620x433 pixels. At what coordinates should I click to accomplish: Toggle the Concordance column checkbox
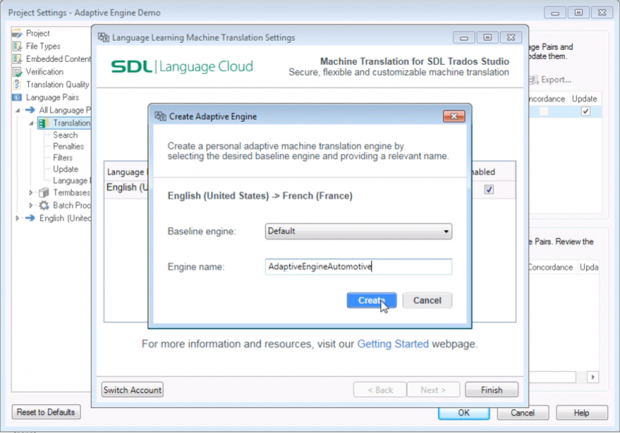(x=544, y=112)
